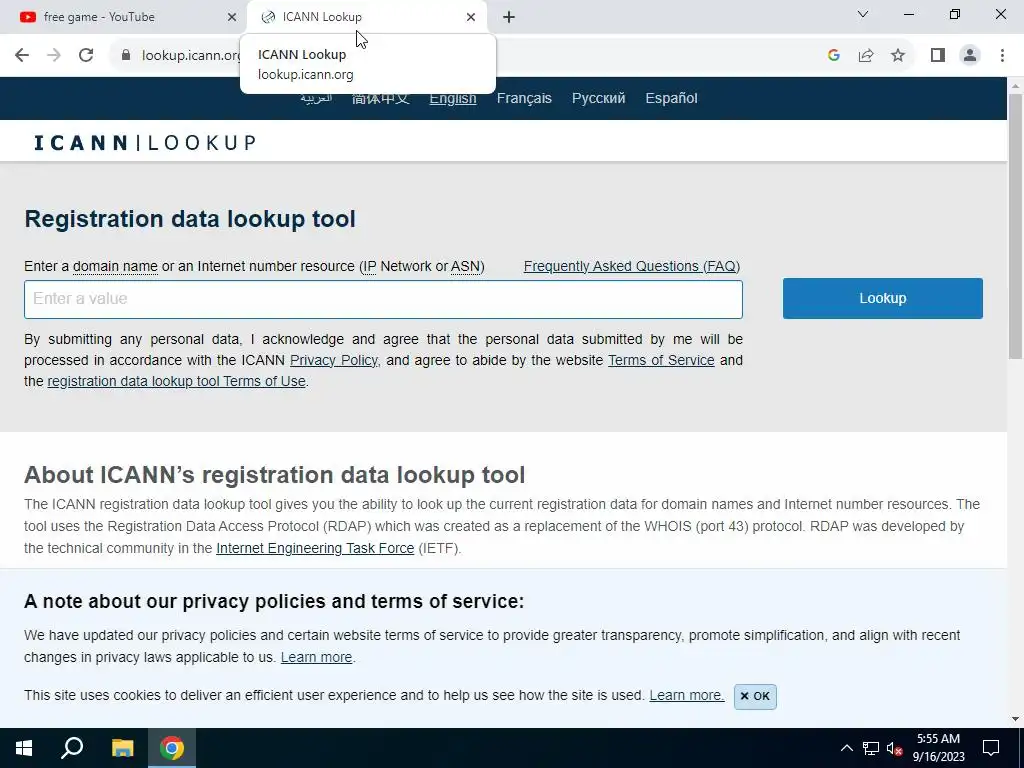Viewport: 1024px width, 768px height.
Task: Open the Windows Start menu
Action: 24,748
